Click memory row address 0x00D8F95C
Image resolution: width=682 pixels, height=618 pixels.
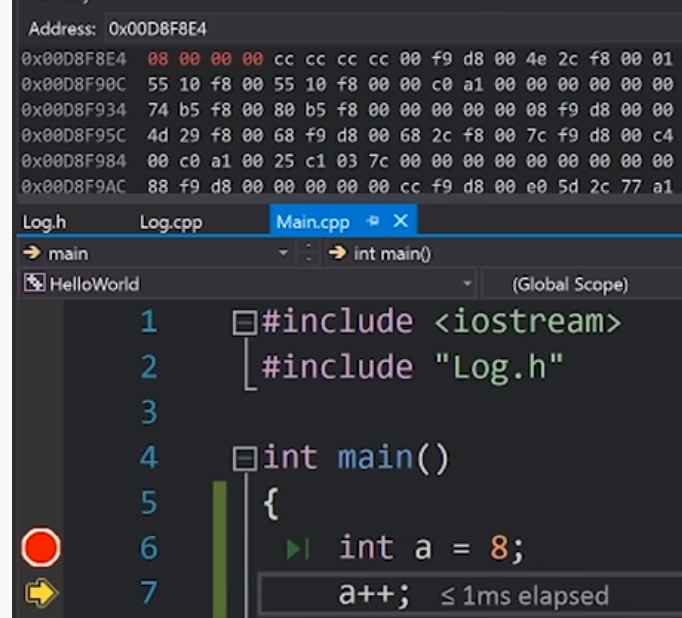[x=74, y=135]
